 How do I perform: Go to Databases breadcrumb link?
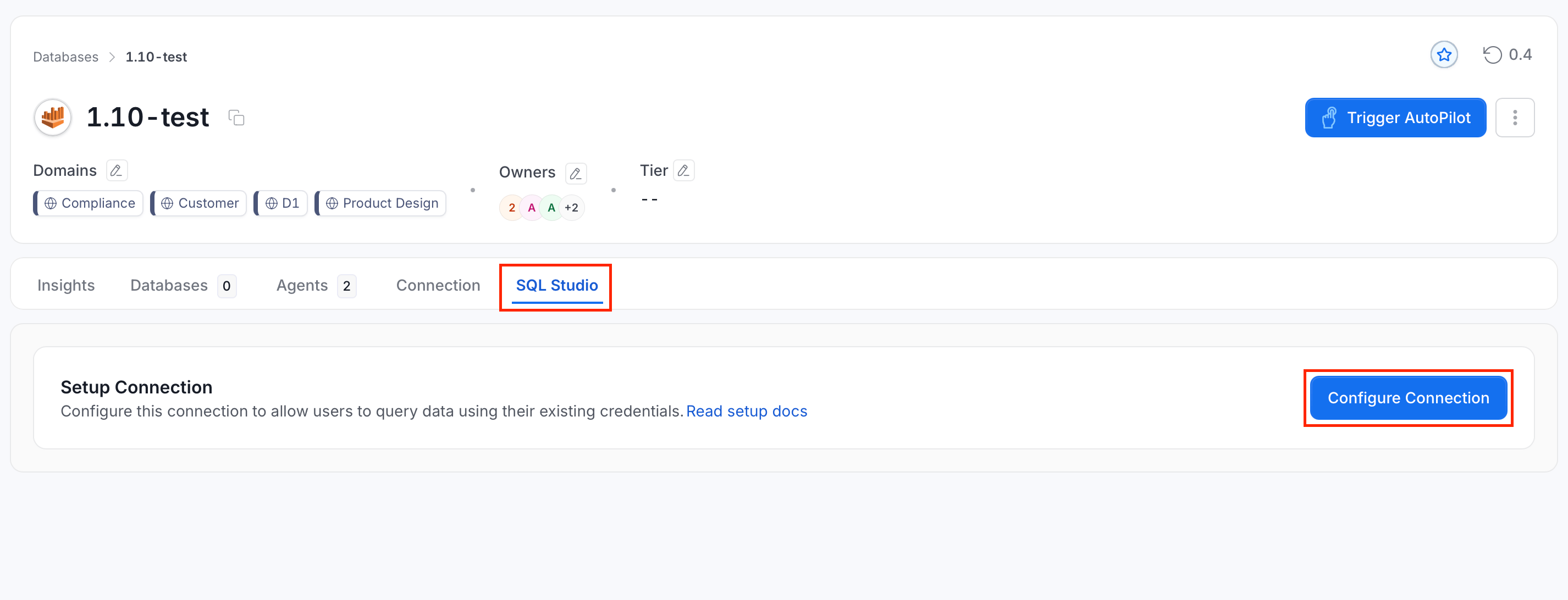[x=66, y=57]
